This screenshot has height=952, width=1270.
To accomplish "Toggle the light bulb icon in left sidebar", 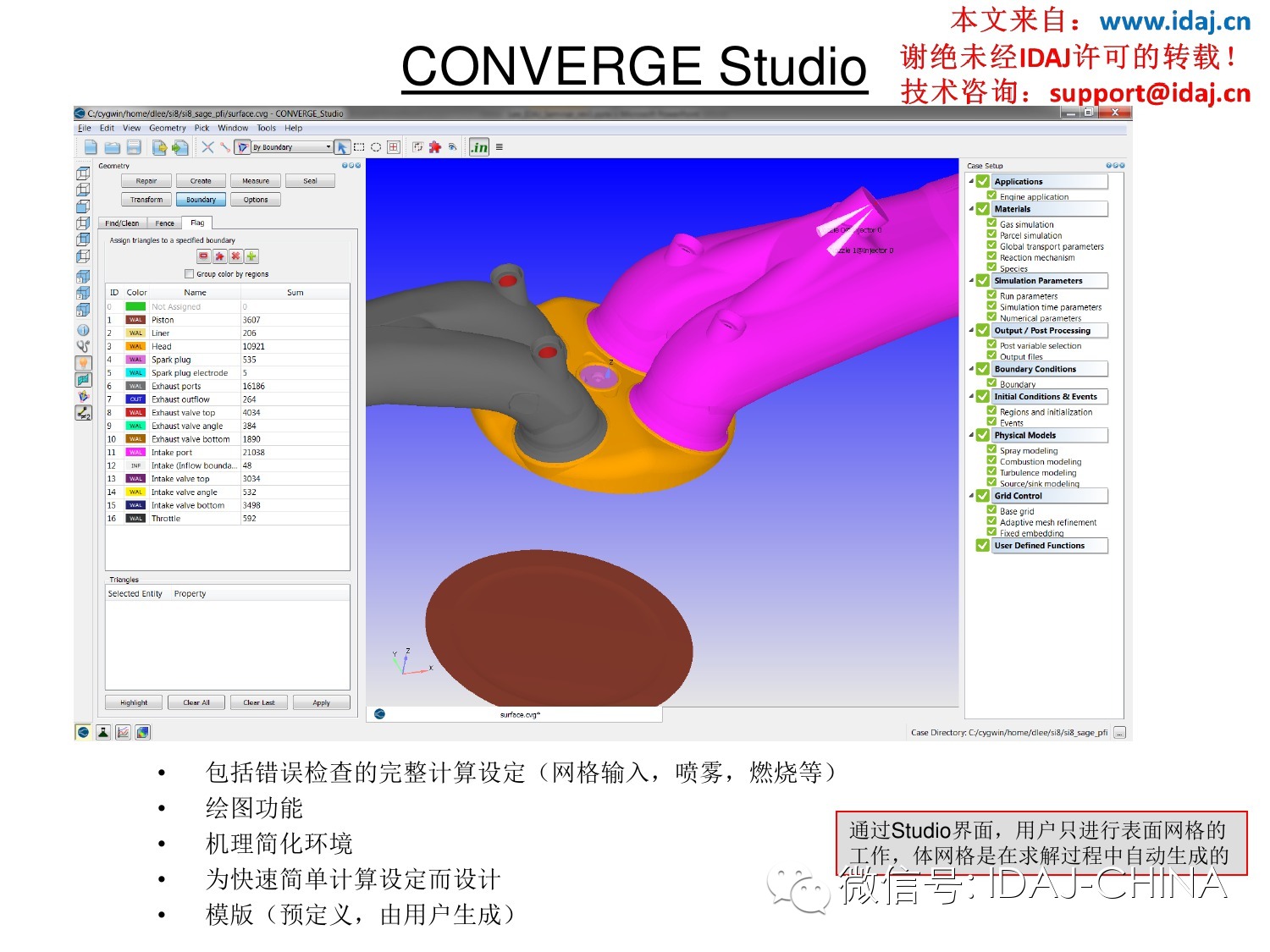I will (x=83, y=363).
